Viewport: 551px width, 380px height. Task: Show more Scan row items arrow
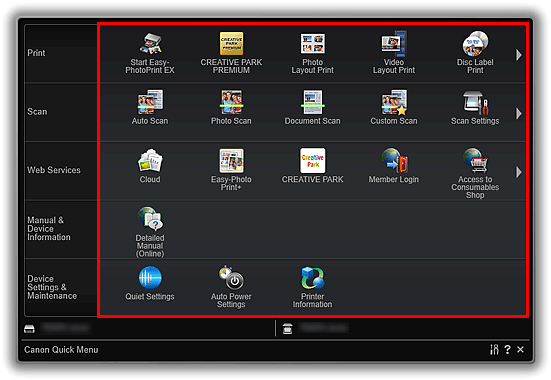pos(519,114)
